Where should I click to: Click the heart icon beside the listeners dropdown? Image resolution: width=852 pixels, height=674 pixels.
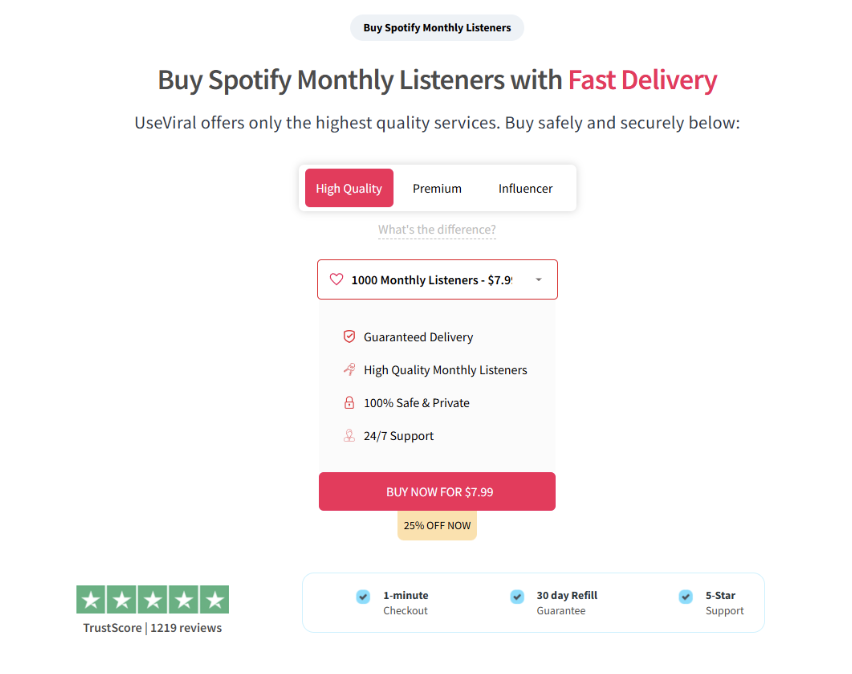click(339, 279)
